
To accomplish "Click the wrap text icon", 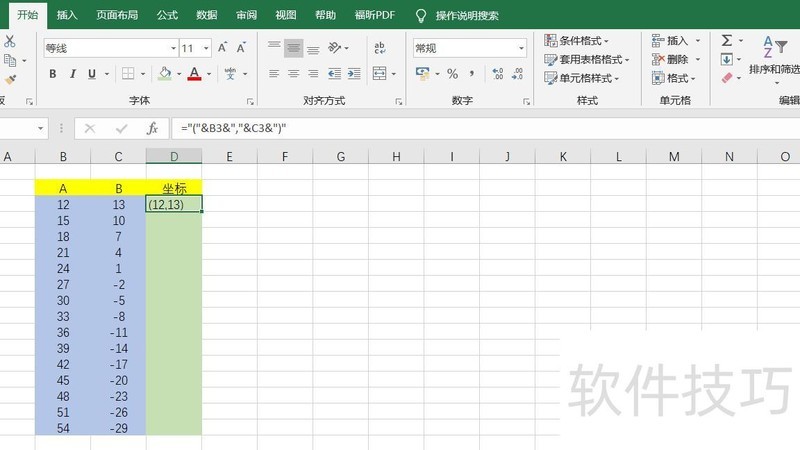I will tap(380, 48).
